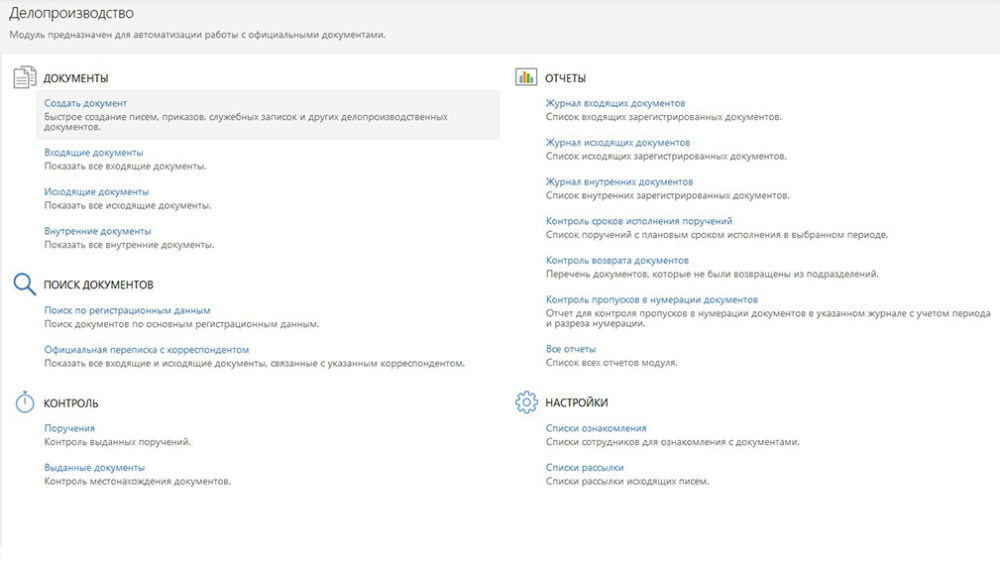
Task: Go to Поручения control
Action: 69,428
